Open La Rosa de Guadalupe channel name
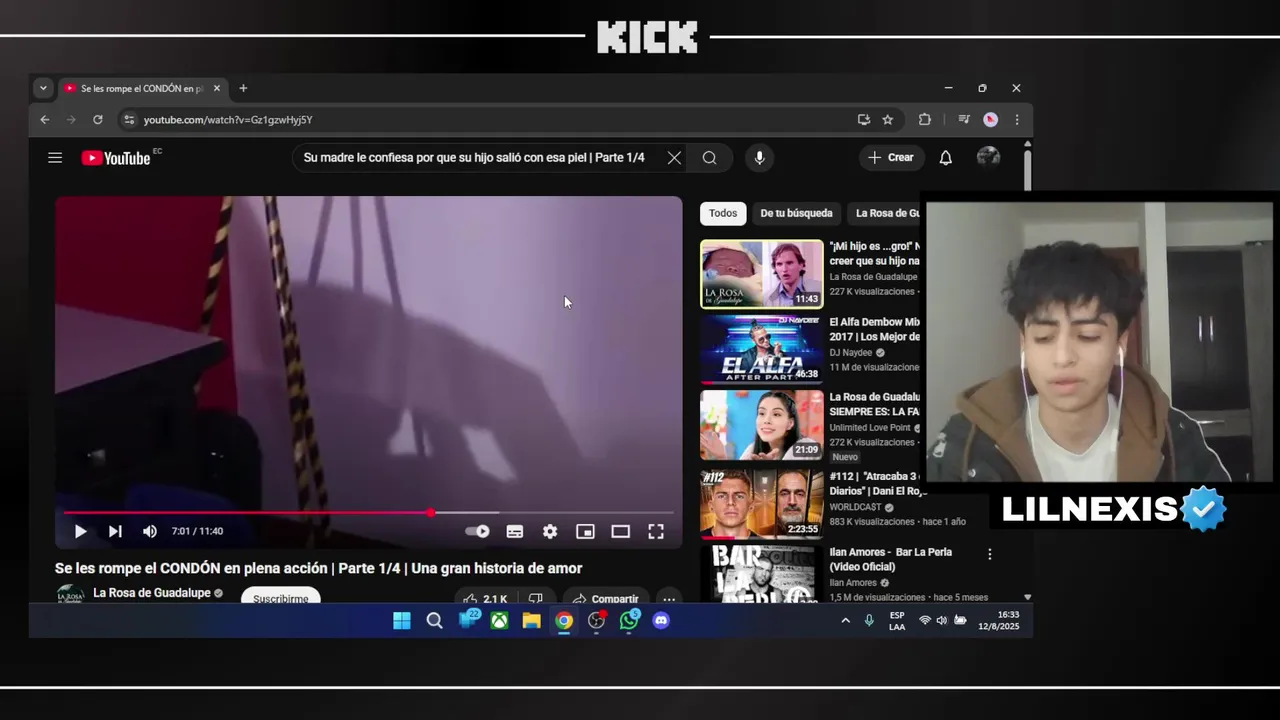 click(x=152, y=593)
